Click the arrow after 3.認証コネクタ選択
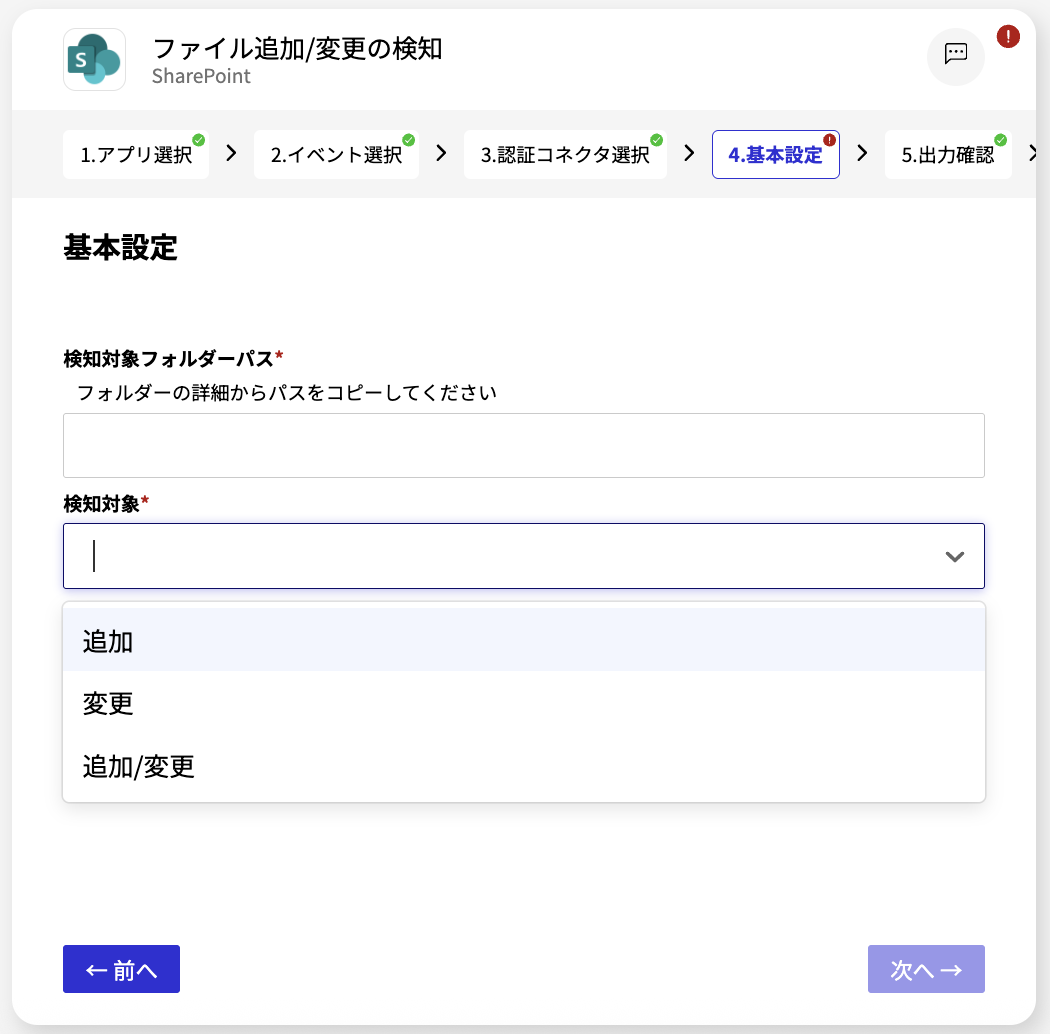1050x1034 pixels. coord(689,153)
